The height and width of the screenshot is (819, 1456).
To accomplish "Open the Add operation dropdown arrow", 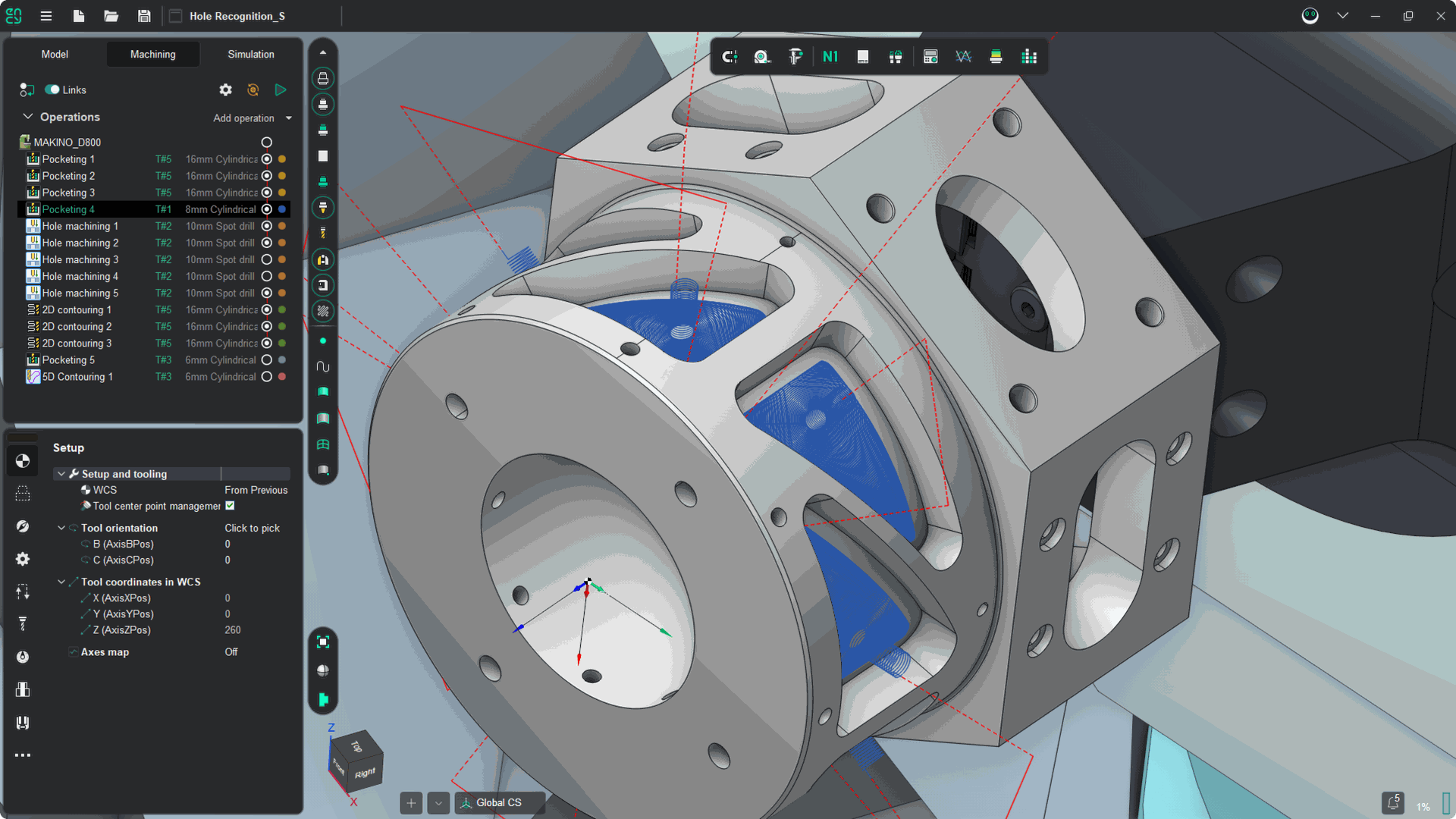I will pyautogui.click(x=288, y=118).
